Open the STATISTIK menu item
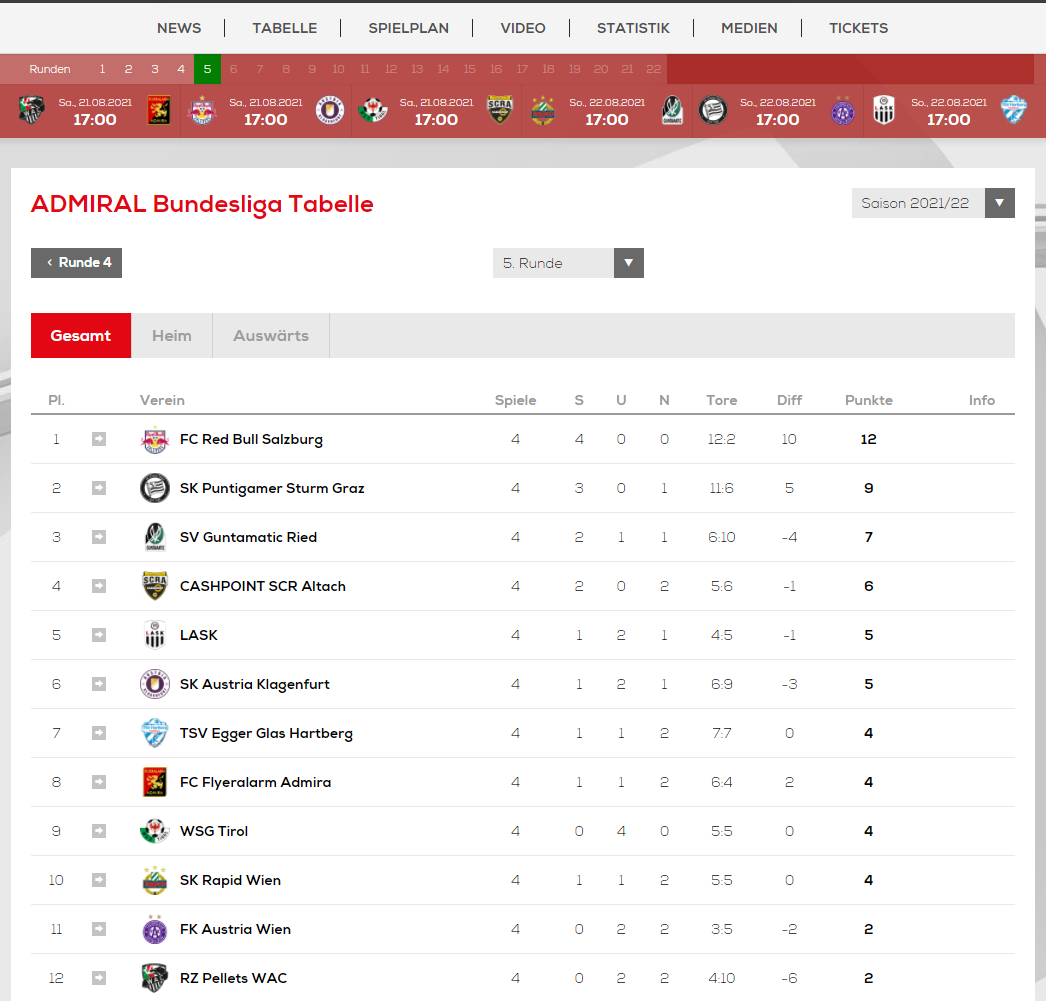The width and height of the screenshot is (1046, 1001). click(633, 28)
